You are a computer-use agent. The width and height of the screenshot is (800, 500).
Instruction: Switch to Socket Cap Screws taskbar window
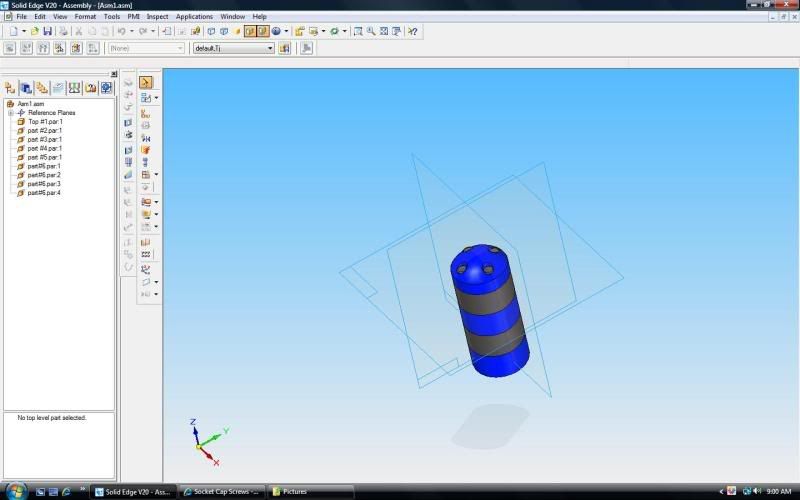tap(223, 492)
